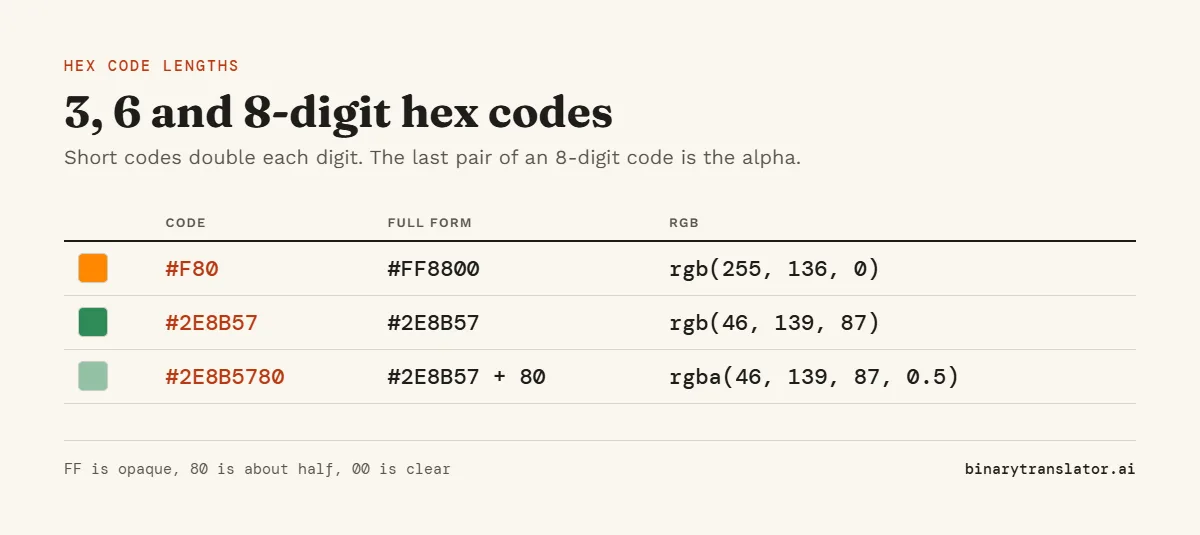Image resolution: width=1200 pixels, height=535 pixels.
Task: Click the FULL FORM column header
Action: [x=430, y=223]
